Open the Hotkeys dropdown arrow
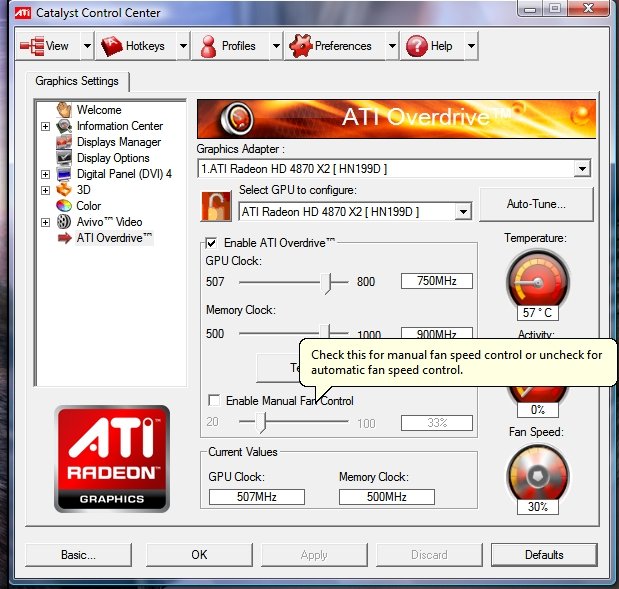Image resolution: width=619 pixels, height=589 pixels. coord(183,46)
